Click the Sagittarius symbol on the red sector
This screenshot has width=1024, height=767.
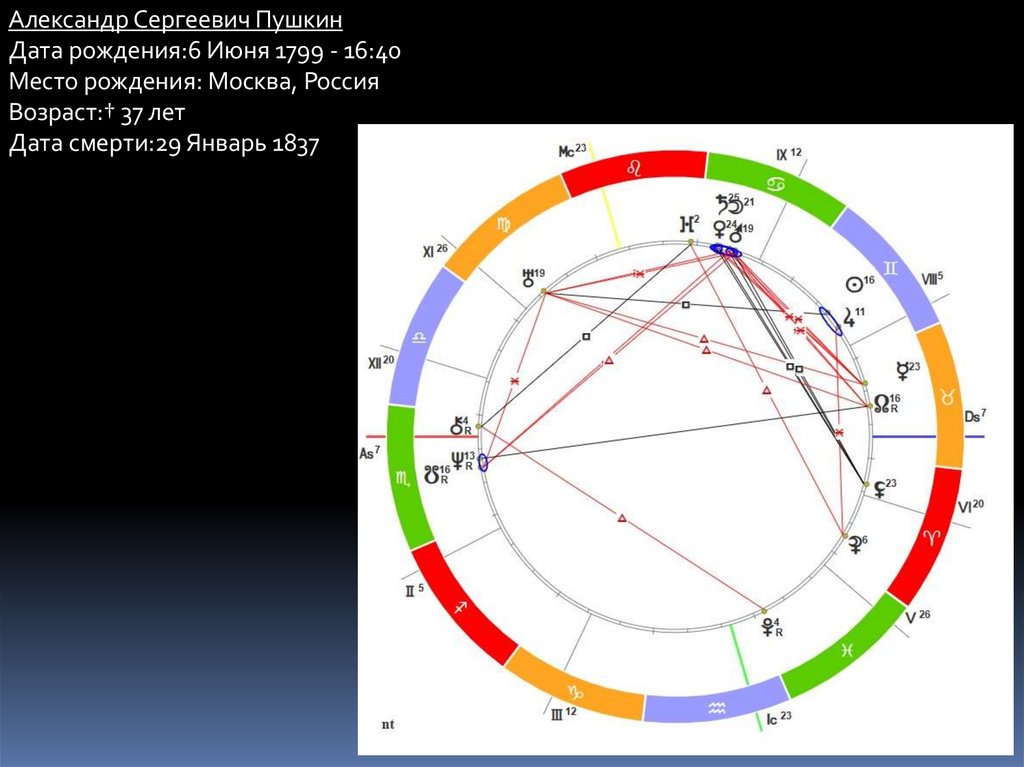(461, 607)
